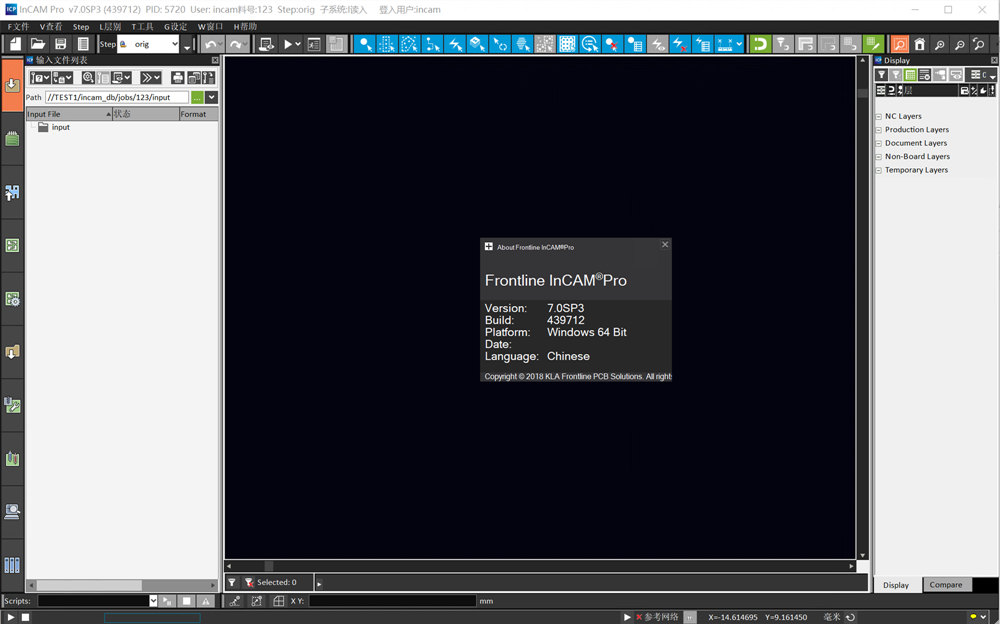Open the Step dropdown showing orig
Viewport: 1000px width, 624px height.
click(x=148, y=44)
